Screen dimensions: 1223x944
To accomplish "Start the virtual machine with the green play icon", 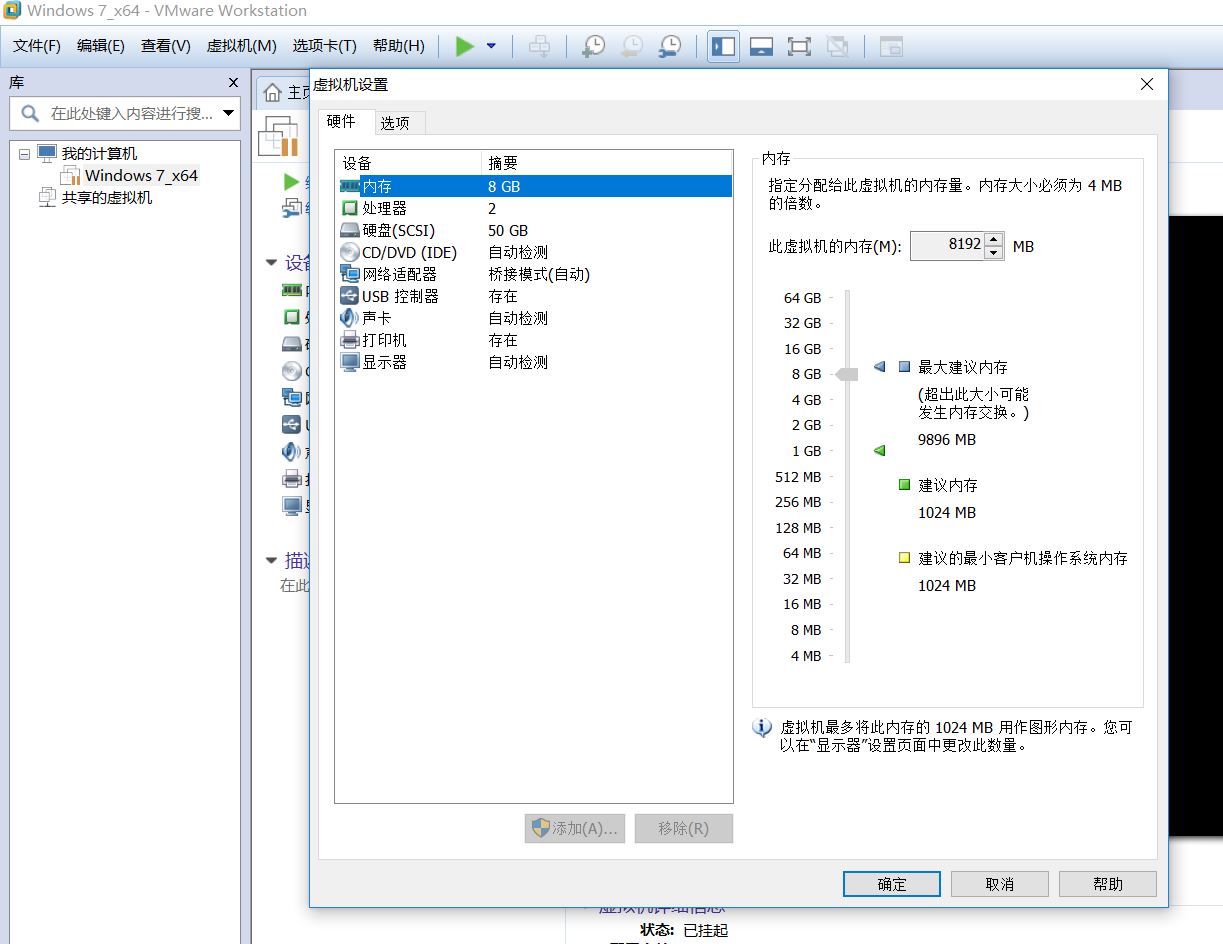I will [x=463, y=46].
